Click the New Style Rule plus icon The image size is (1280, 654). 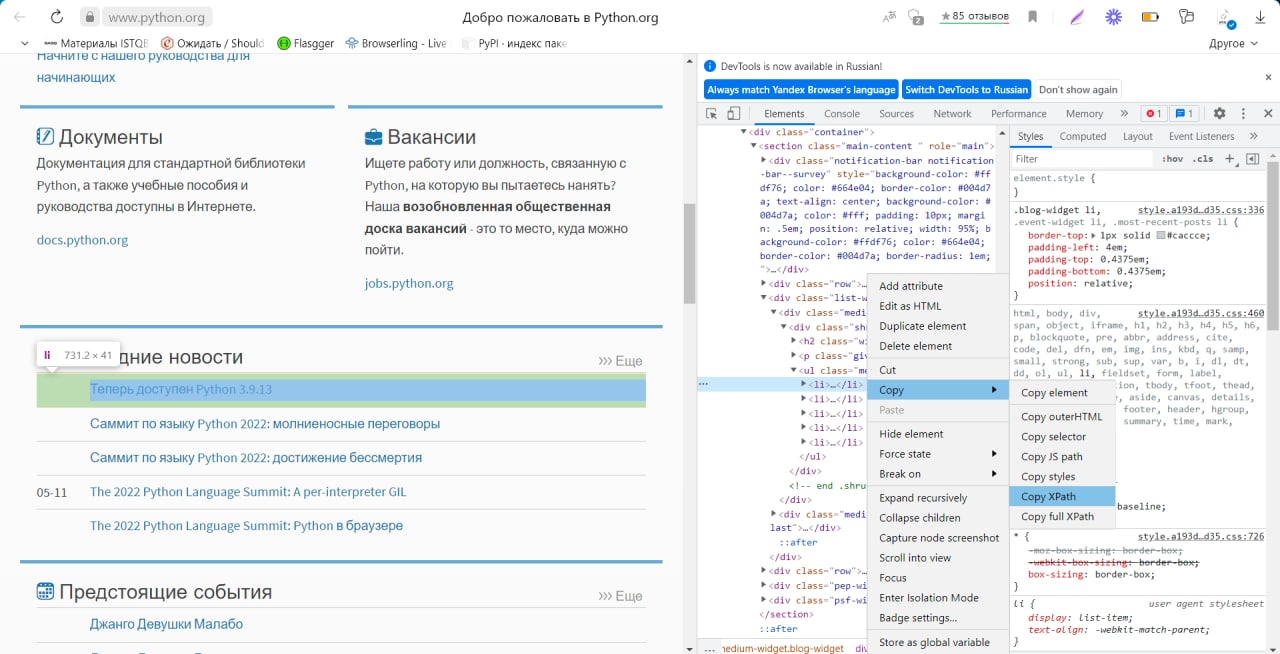coord(1230,159)
